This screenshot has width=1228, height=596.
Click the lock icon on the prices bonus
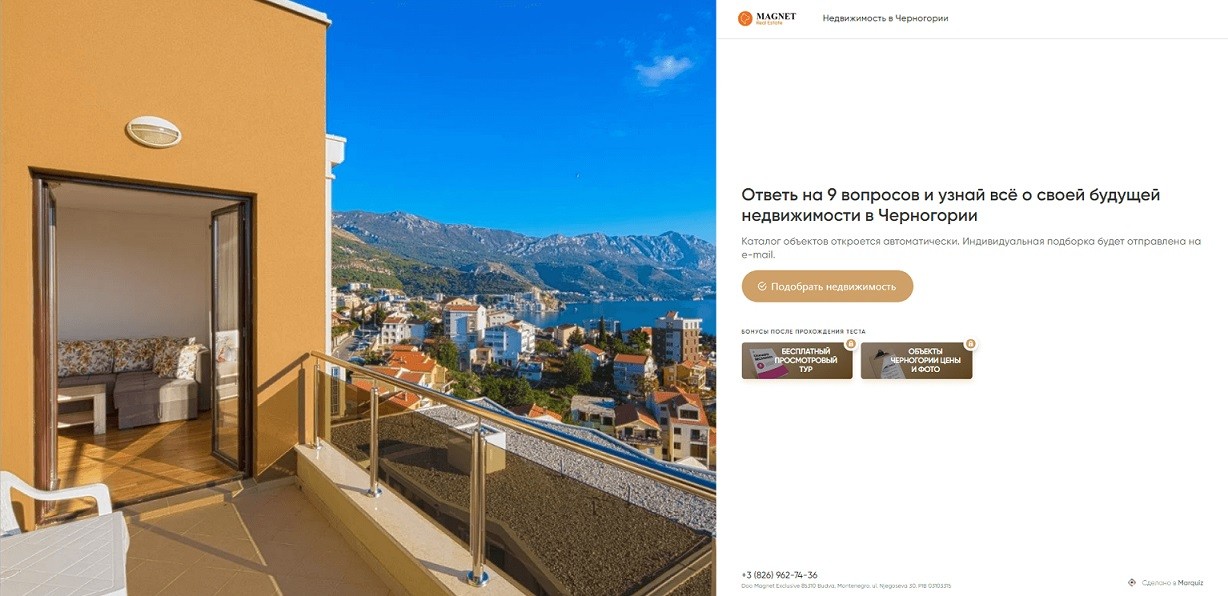coord(970,344)
